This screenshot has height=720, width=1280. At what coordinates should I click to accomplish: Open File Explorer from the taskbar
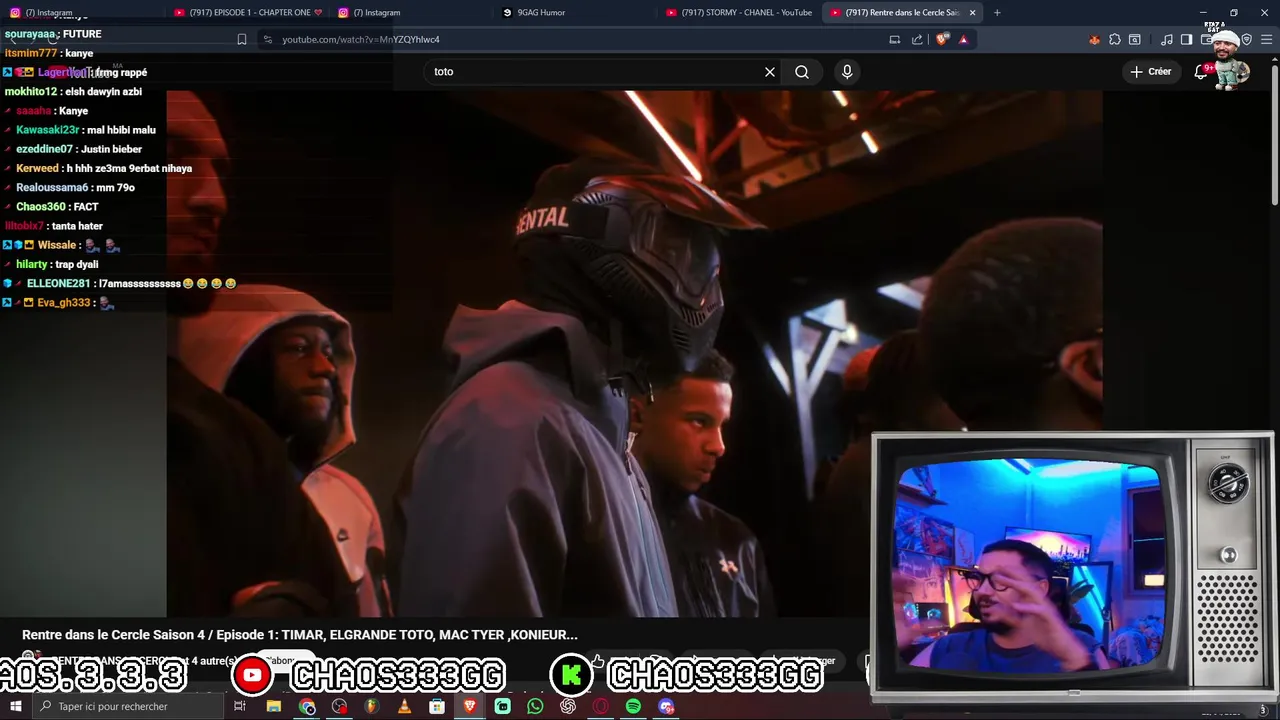[x=274, y=707]
